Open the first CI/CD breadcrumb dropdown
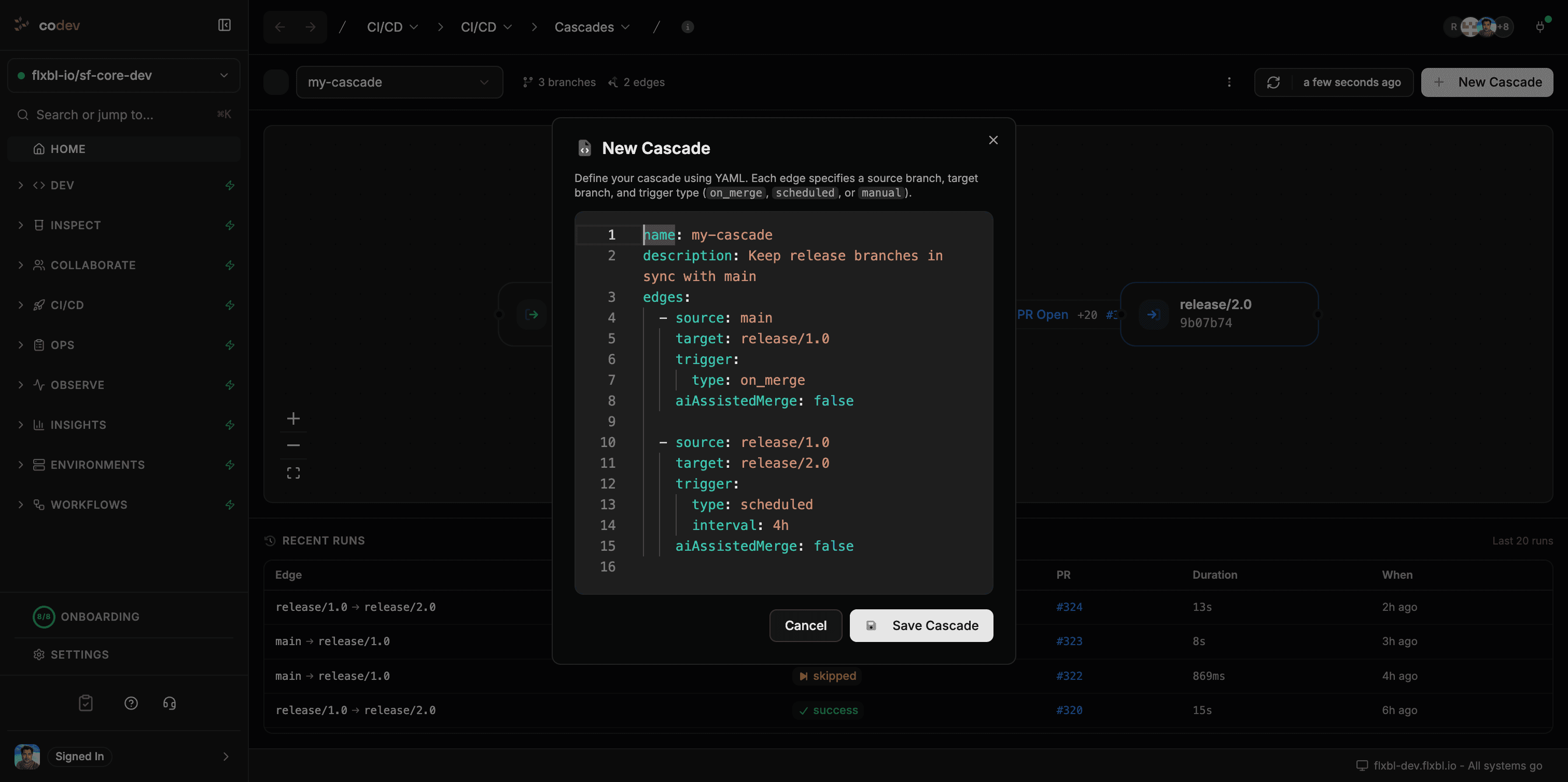 tap(393, 27)
